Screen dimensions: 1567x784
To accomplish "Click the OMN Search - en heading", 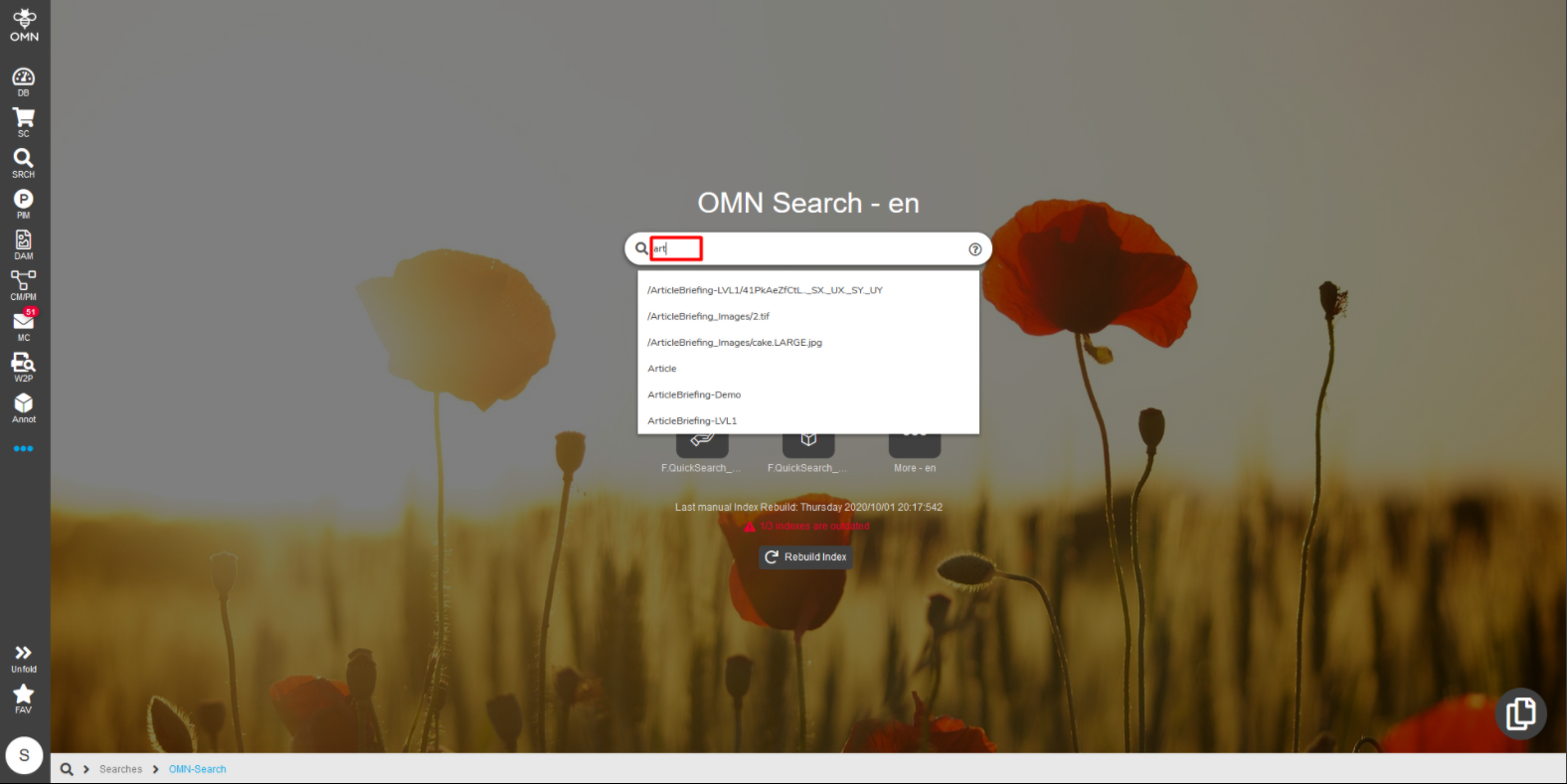I will (808, 203).
